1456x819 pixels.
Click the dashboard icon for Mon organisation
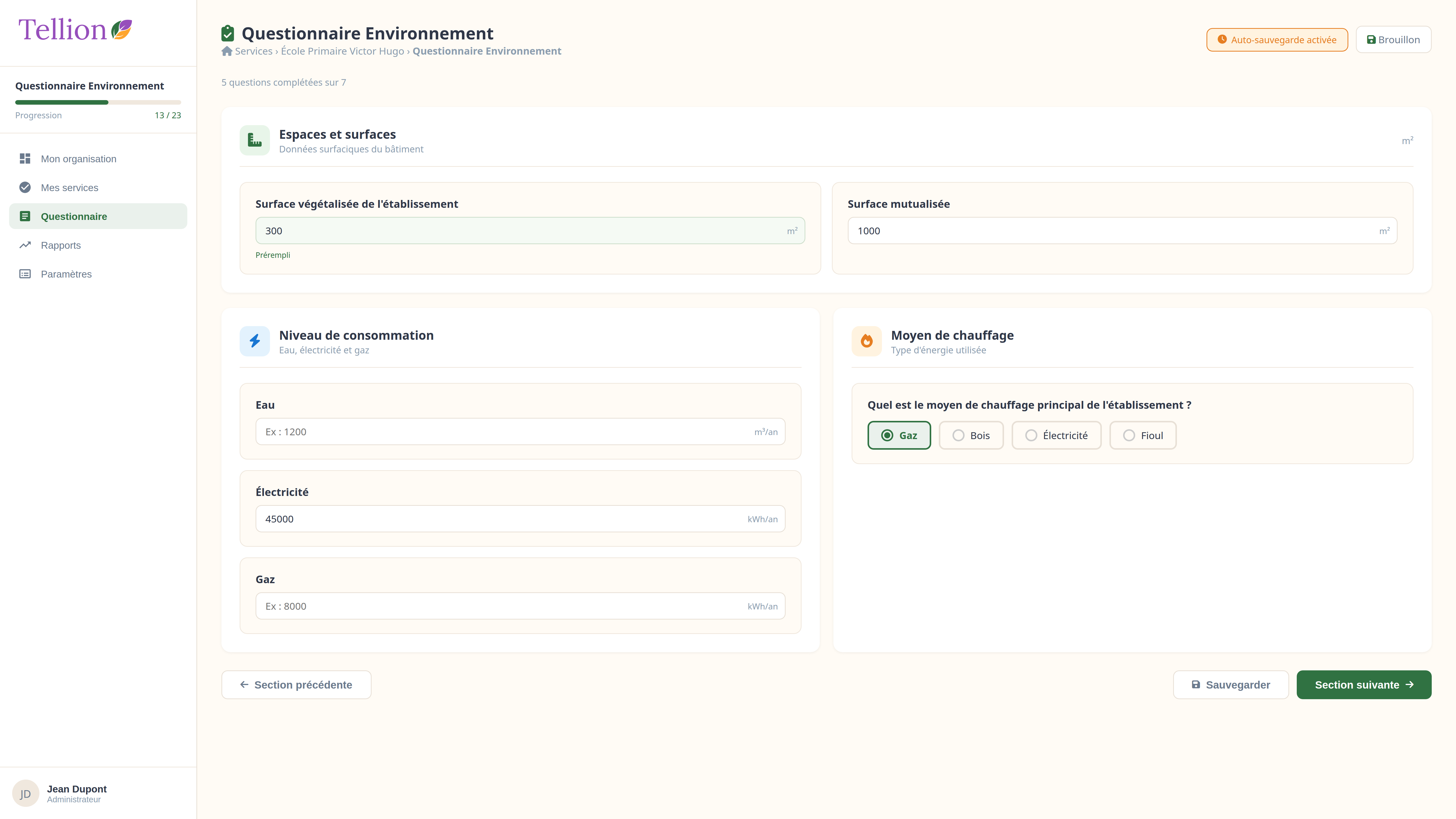click(x=25, y=159)
